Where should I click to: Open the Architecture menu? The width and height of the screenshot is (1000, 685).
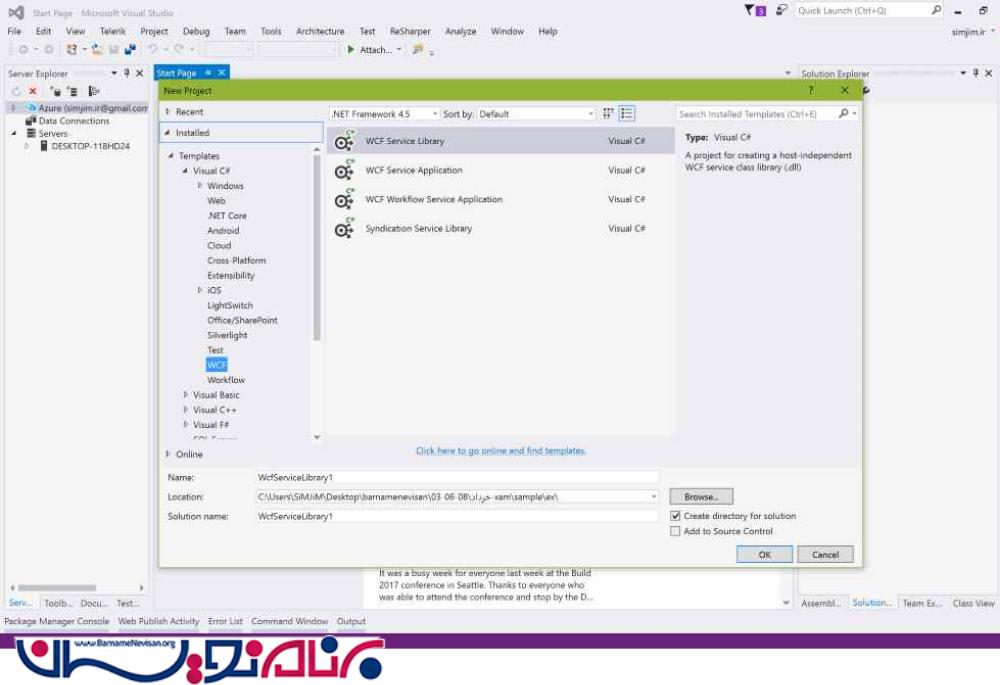pos(320,31)
